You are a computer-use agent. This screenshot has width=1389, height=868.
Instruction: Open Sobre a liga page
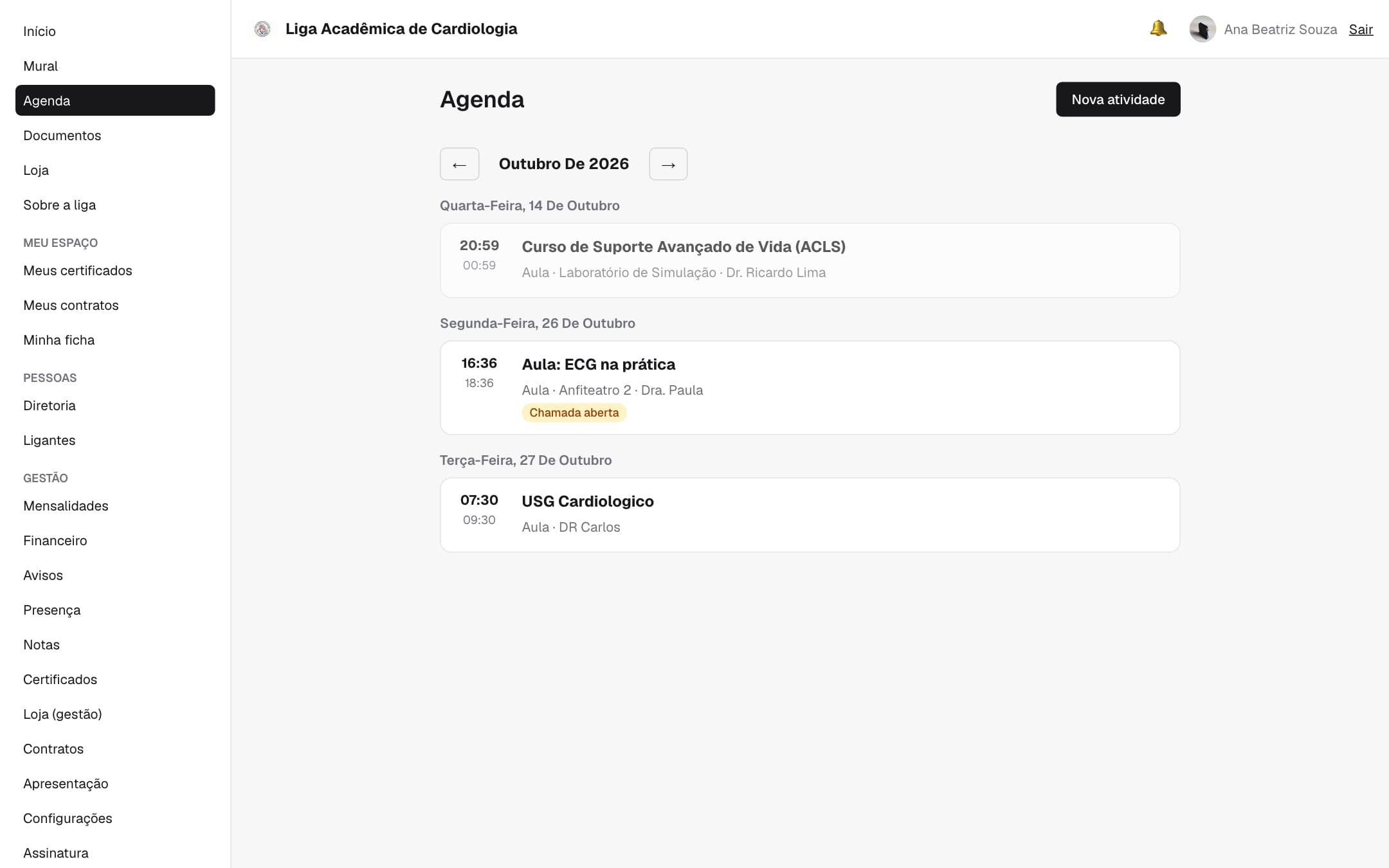(x=115, y=204)
